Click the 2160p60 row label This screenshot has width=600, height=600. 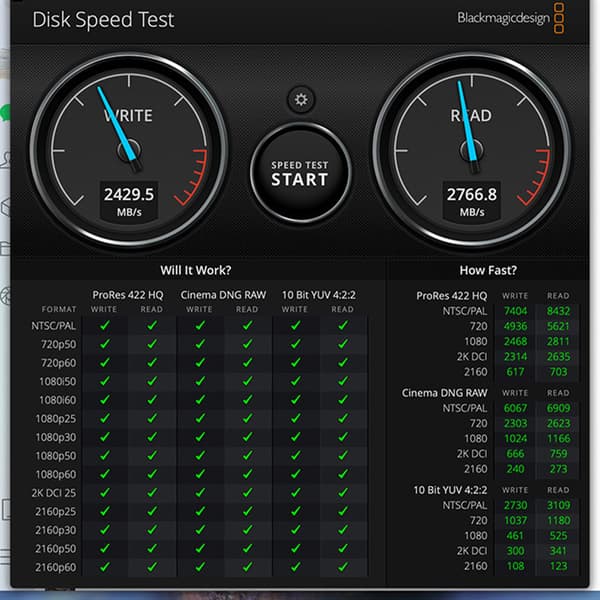click(56, 567)
